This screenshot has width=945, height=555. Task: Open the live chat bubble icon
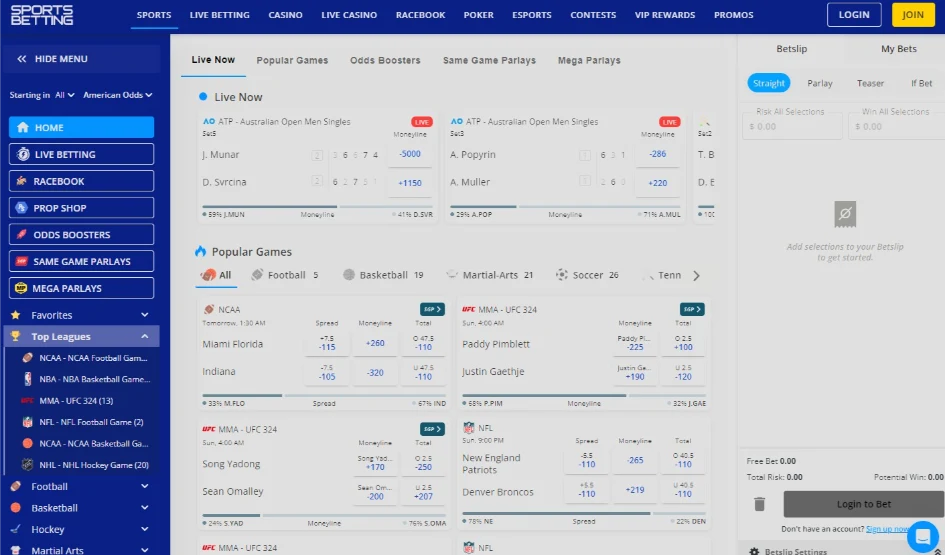(x=923, y=535)
